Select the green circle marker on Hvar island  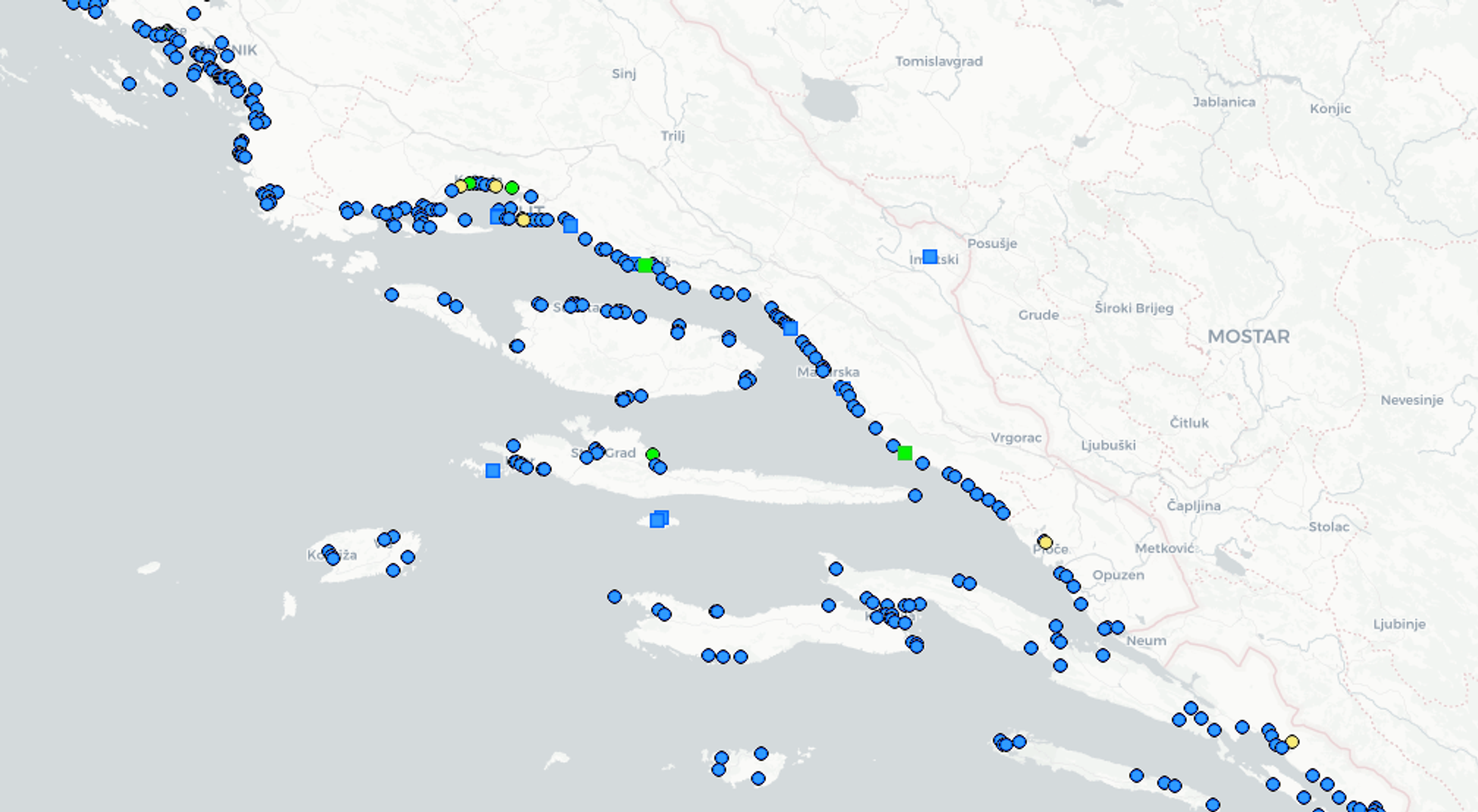click(652, 455)
